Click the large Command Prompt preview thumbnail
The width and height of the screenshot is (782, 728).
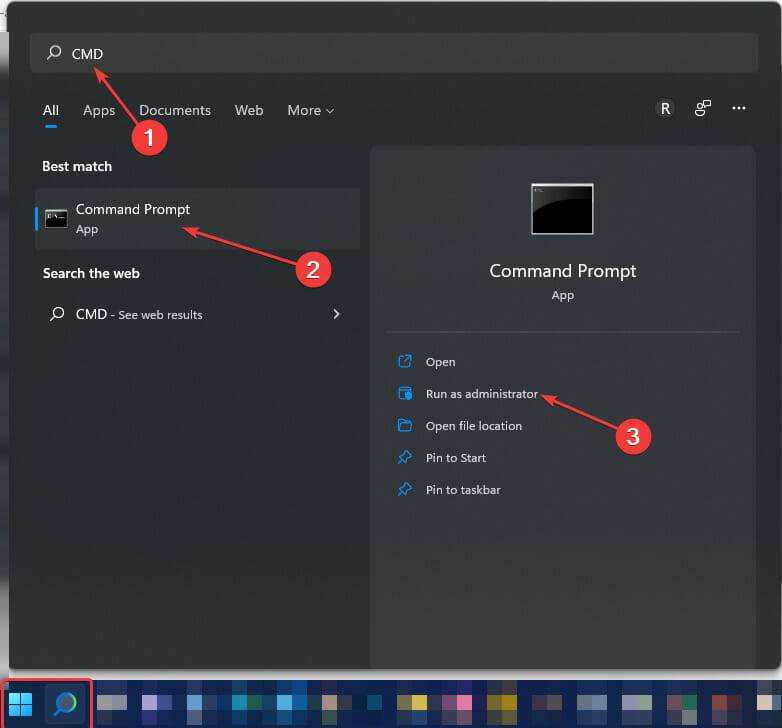(x=562, y=209)
